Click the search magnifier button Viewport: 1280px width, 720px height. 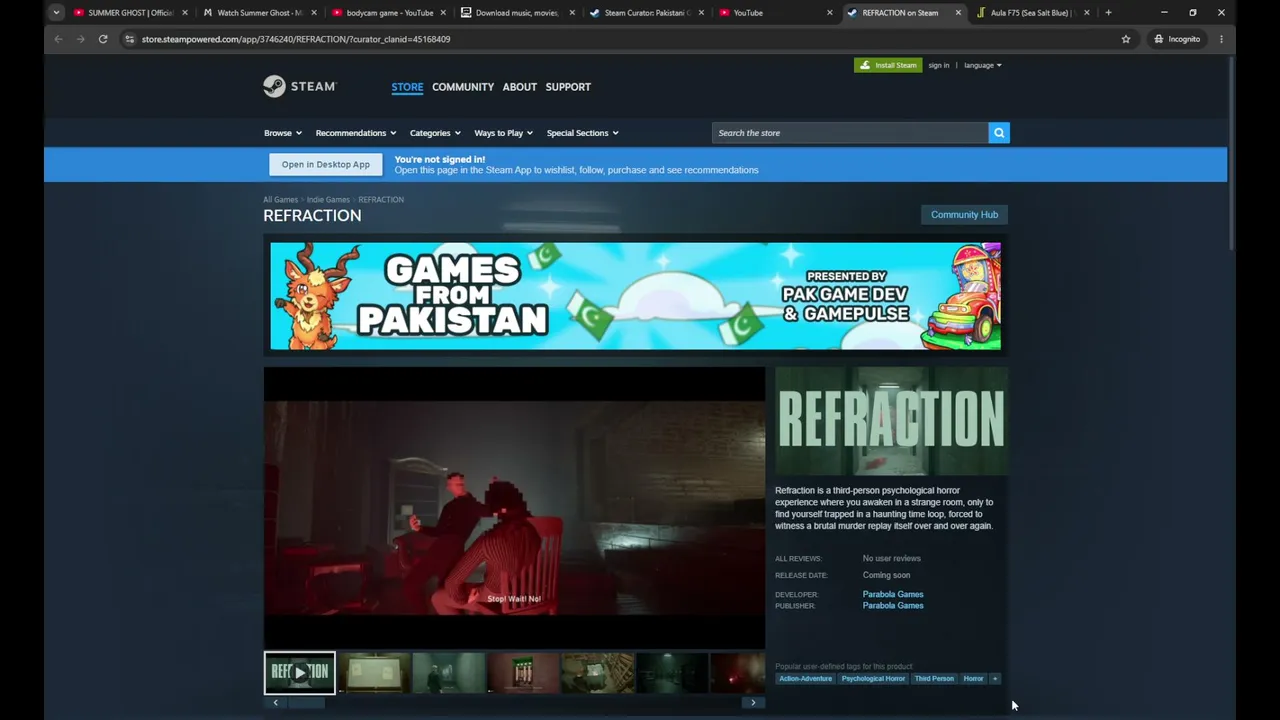[x=999, y=133]
